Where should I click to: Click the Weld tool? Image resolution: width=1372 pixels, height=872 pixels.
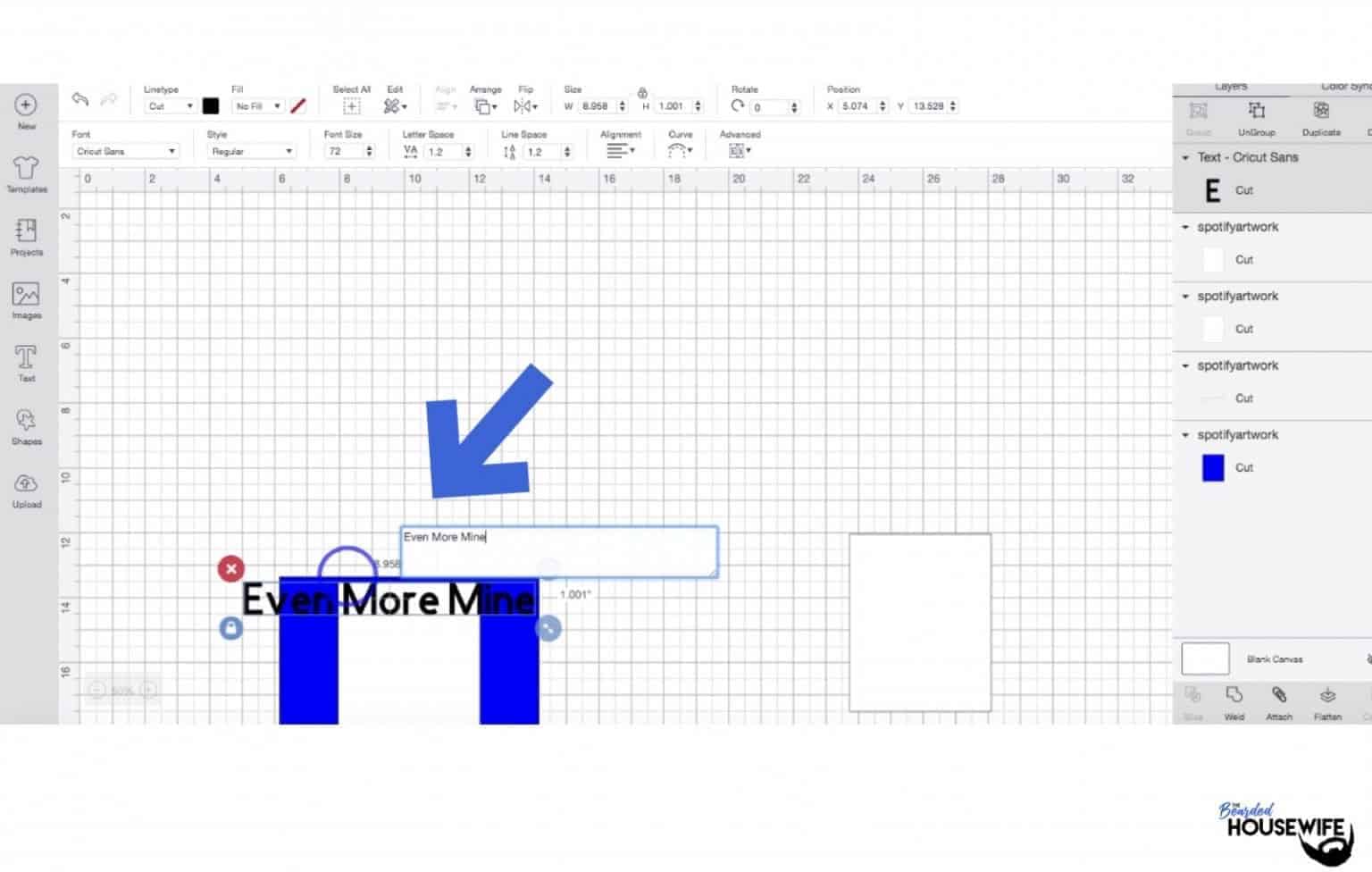1234,700
